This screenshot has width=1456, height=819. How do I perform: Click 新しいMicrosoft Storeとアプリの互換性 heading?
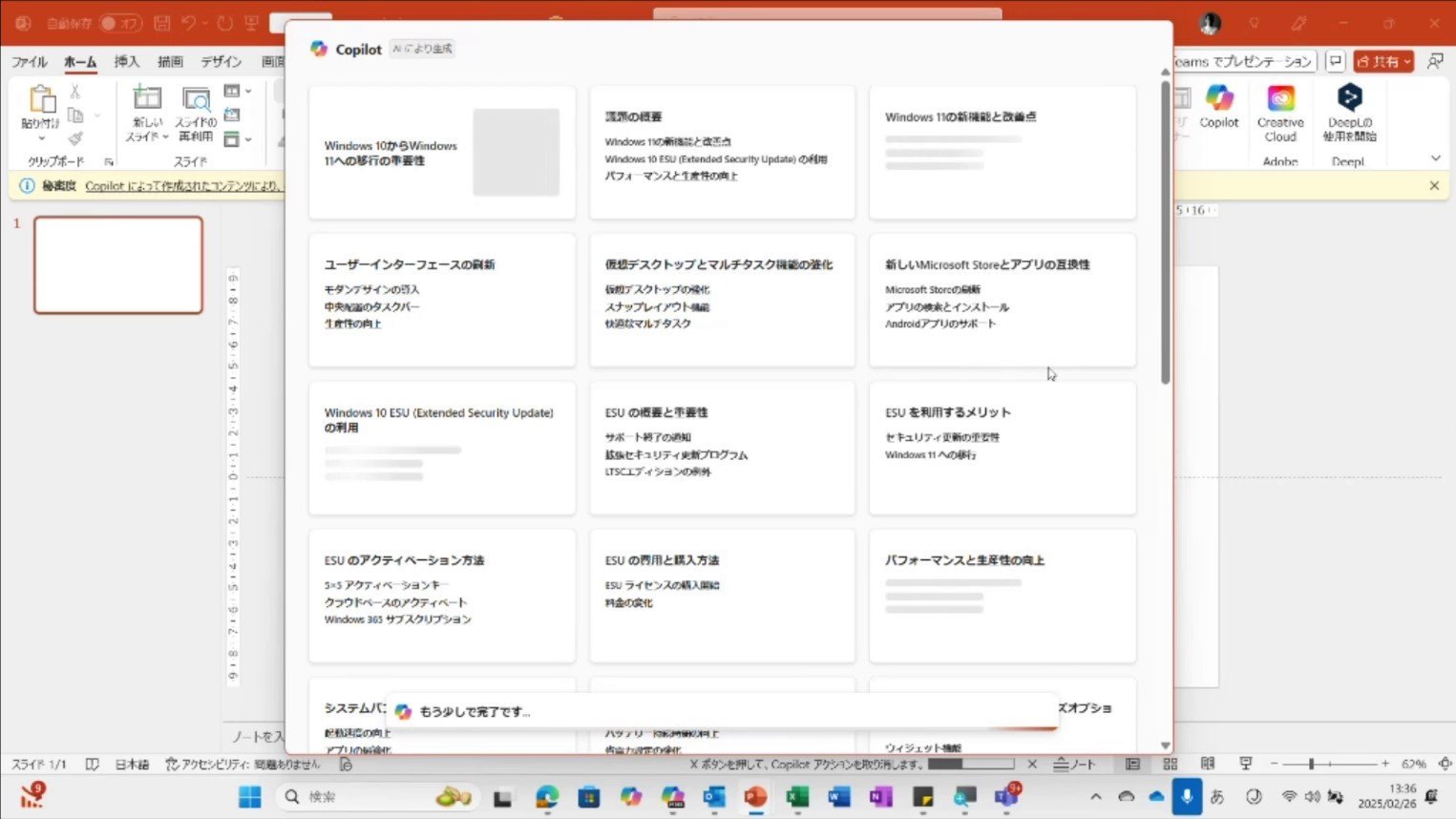987,264
